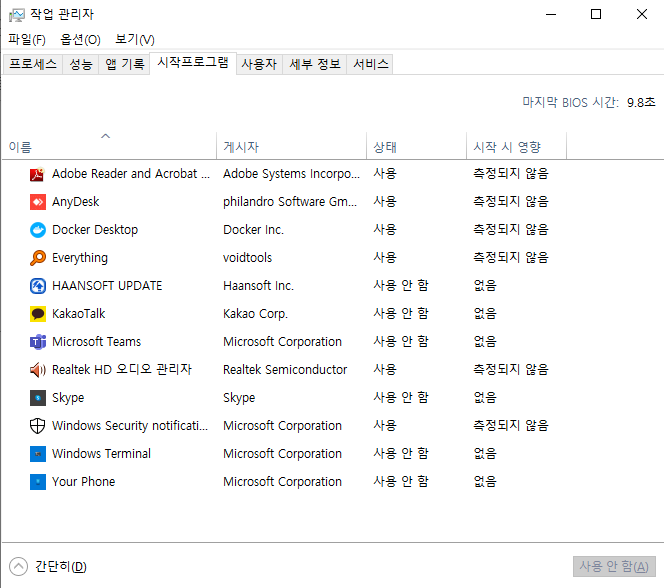Click publisher Haansoft Inc.
The height and width of the screenshot is (588, 664).
tap(258, 286)
